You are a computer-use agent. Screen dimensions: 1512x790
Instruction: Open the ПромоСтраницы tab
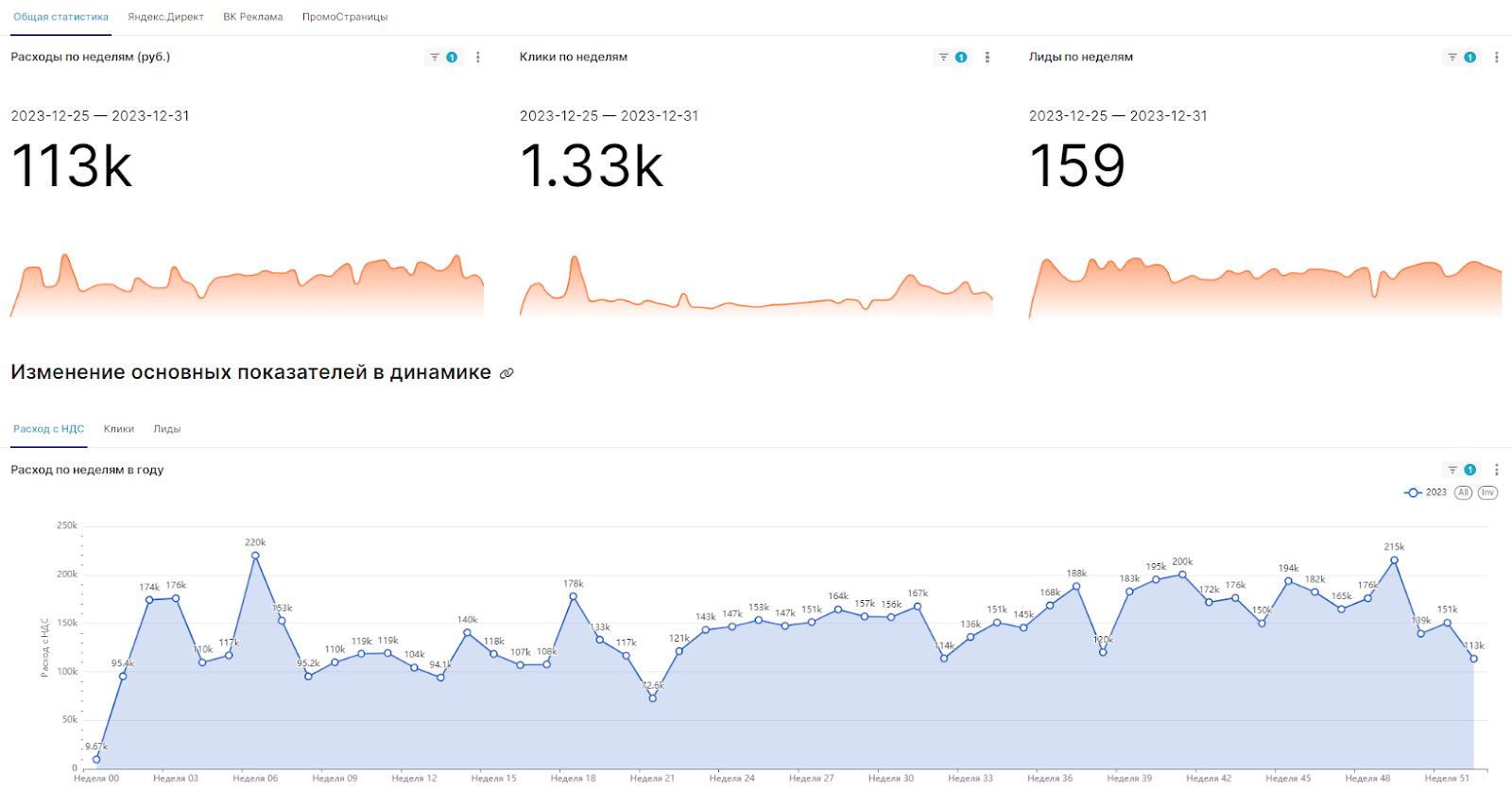pos(345,17)
